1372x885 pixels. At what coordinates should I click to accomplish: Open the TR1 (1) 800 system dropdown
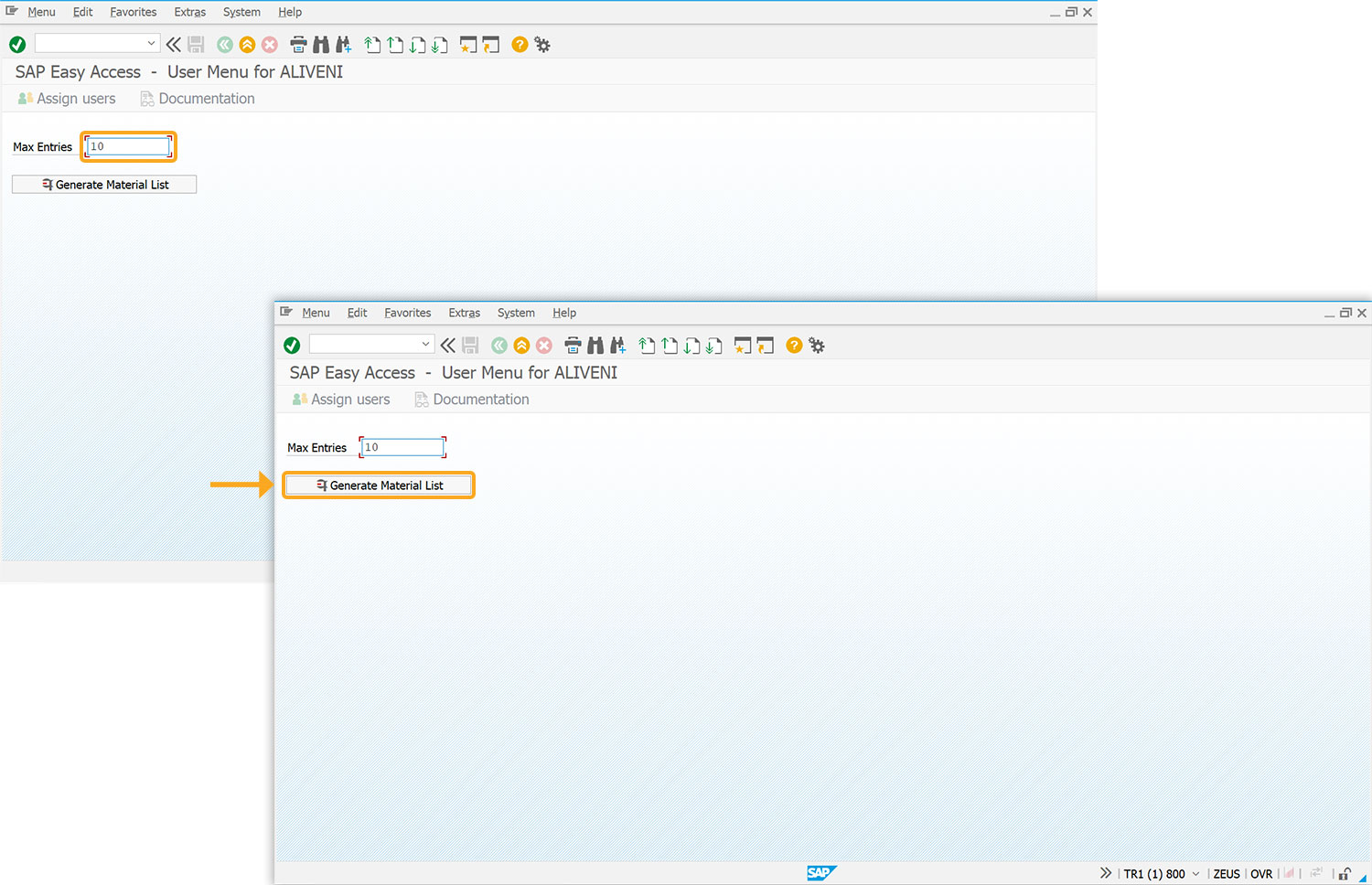1195,874
